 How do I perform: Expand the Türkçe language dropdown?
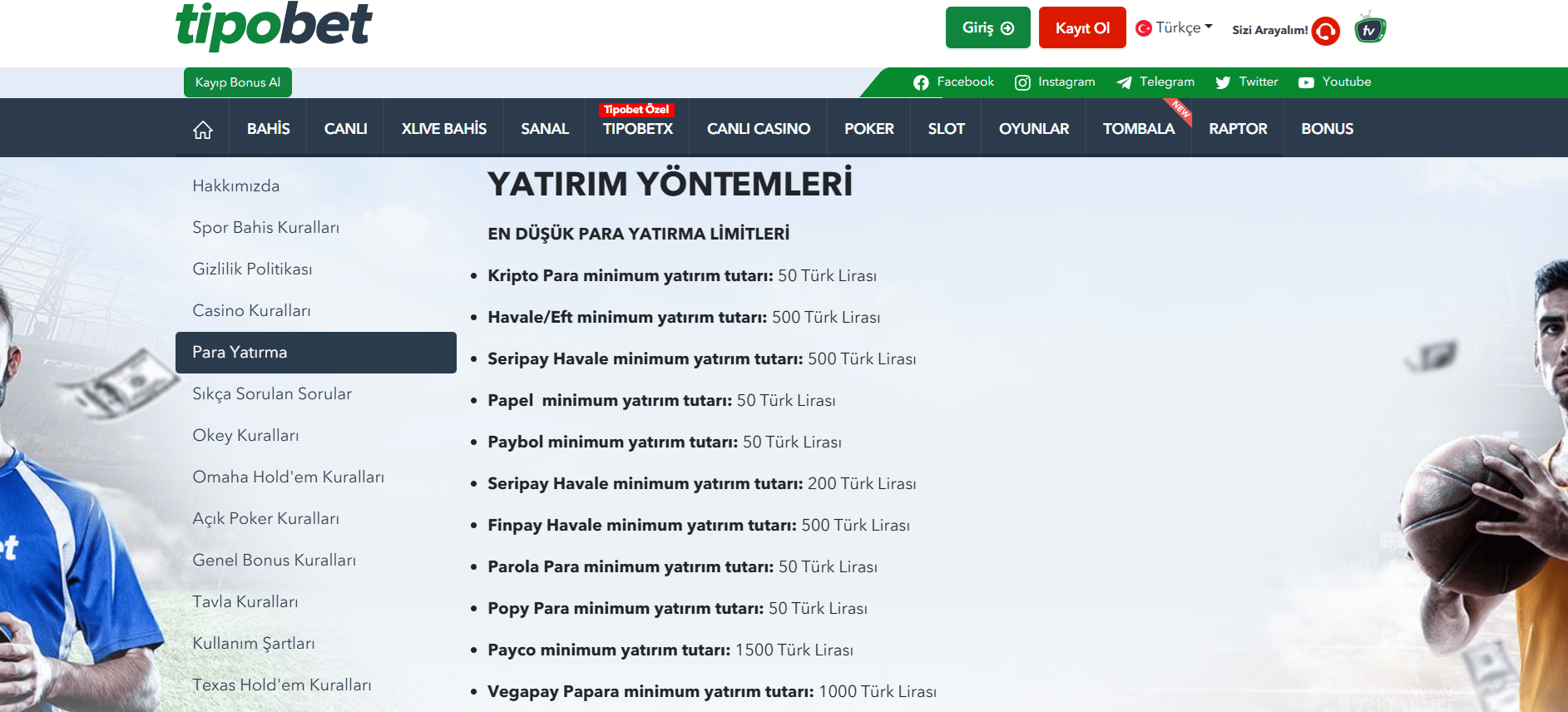(1175, 27)
